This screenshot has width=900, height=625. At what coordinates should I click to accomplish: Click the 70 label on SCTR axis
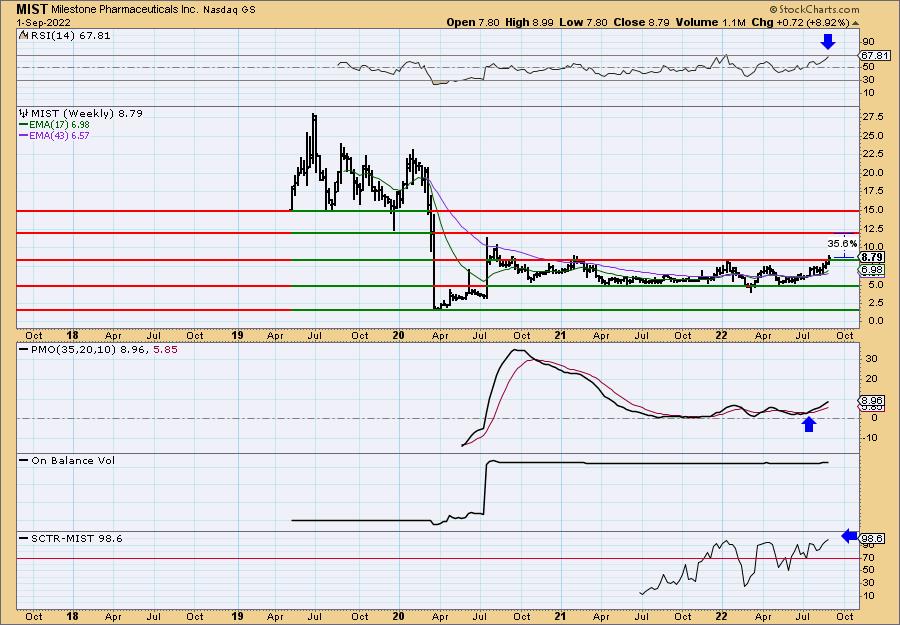click(x=868, y=557)
